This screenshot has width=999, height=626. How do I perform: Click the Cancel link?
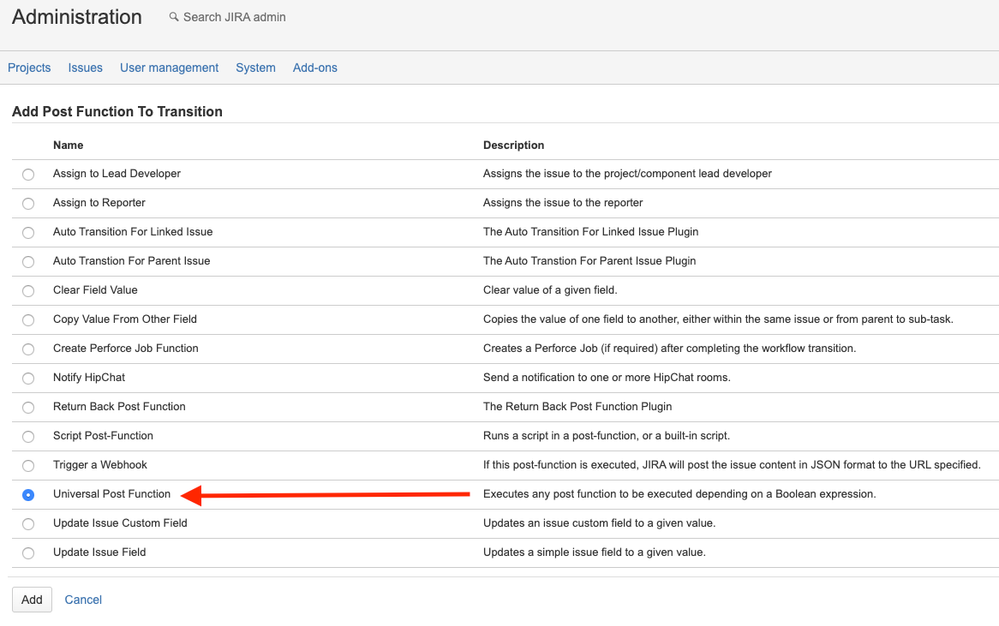tap(83, 600)
